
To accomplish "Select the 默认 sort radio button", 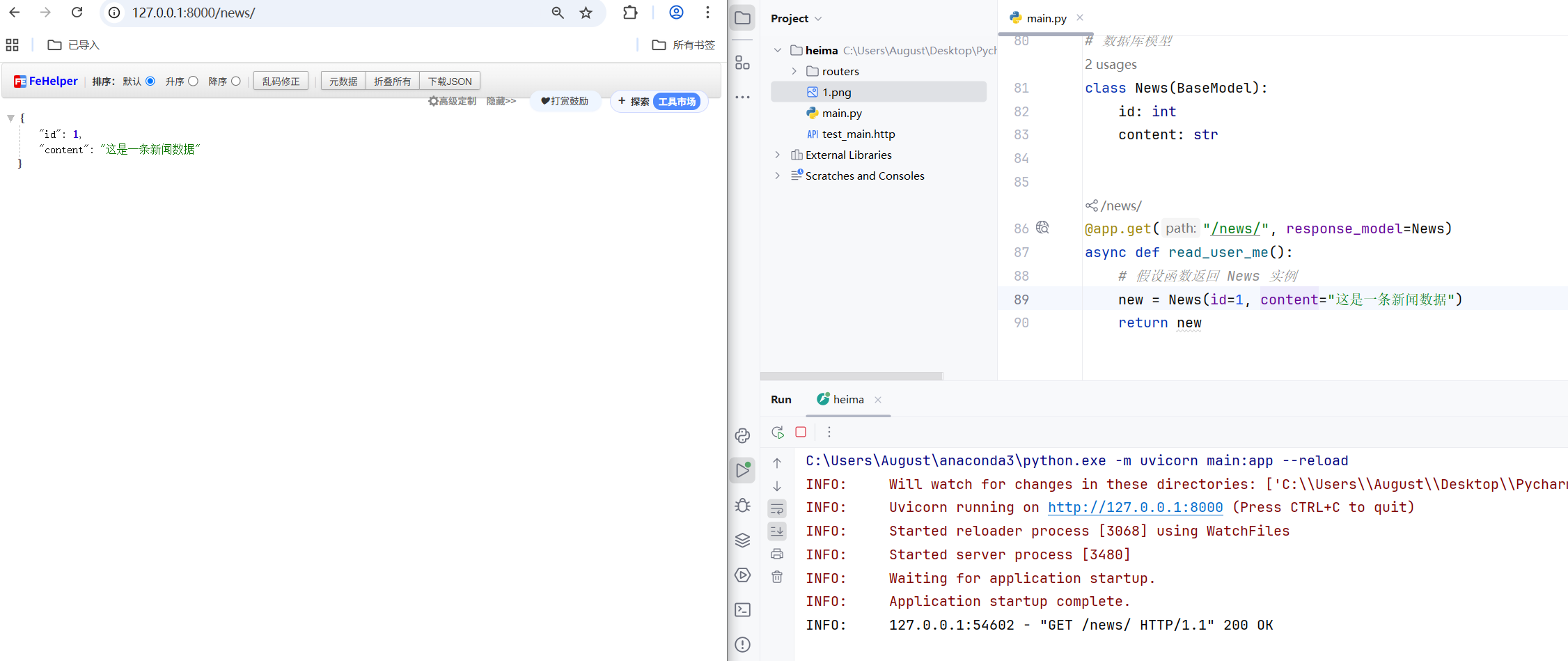I will point(150,81).
